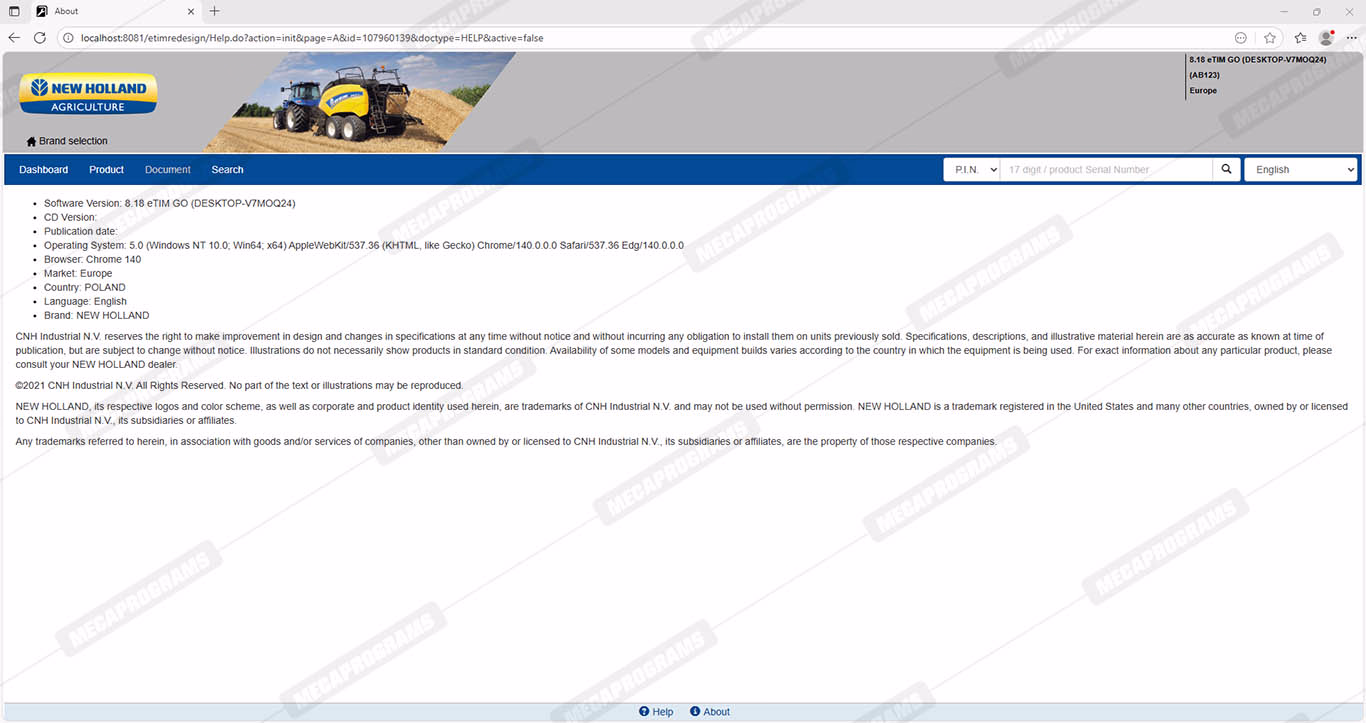This screenshot has height=723, width=1366.
Task: Click the home icon beside Brand selection
Action: pos(31,141)
